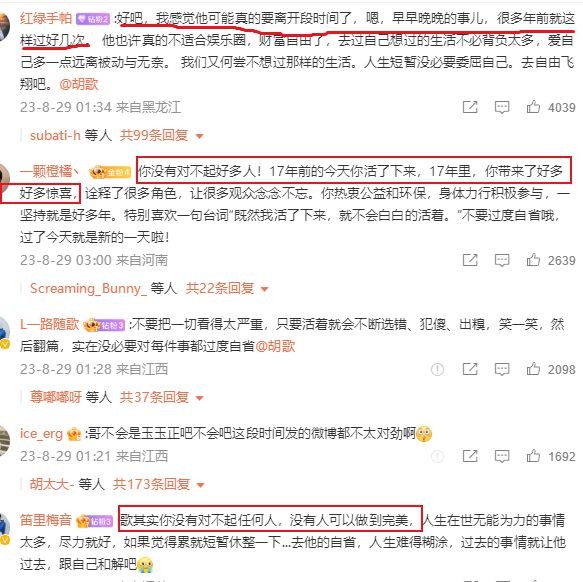The height and width of the screenshot is (582, 583).
Task: Forward the ice_erg comment
Action: (470, 456)
